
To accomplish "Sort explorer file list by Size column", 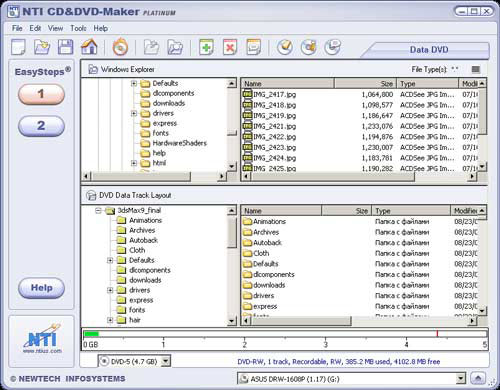I will point(365,84).
